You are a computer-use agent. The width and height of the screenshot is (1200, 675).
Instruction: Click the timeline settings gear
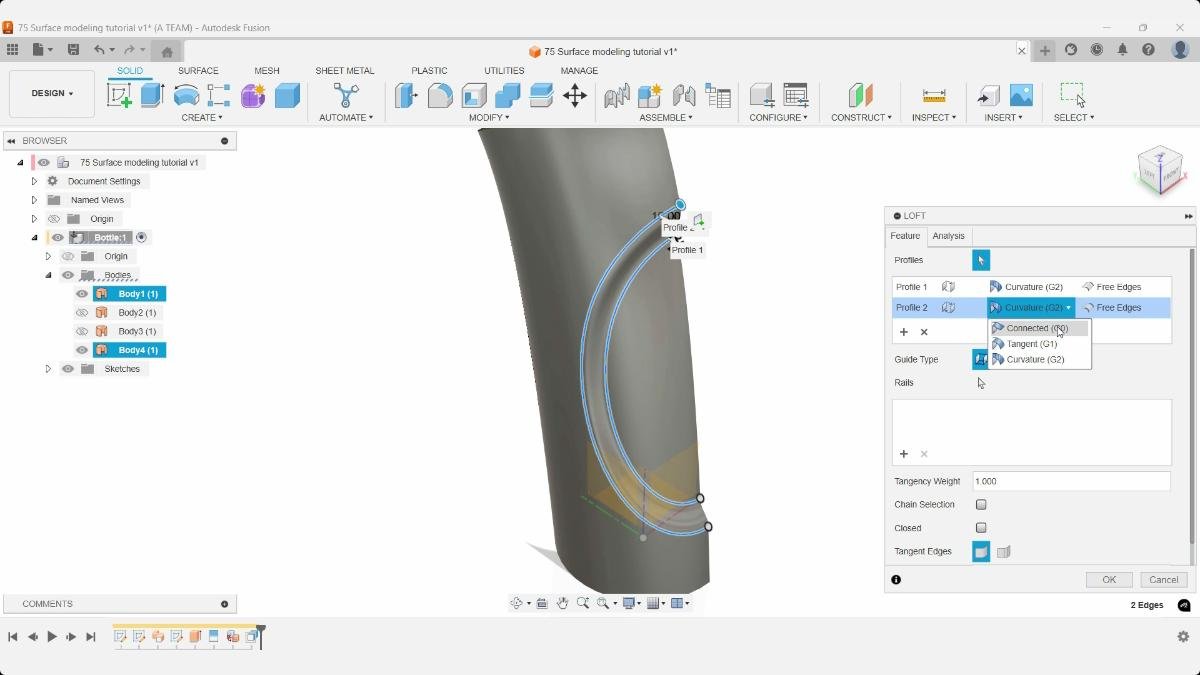tap(1183, 636)
